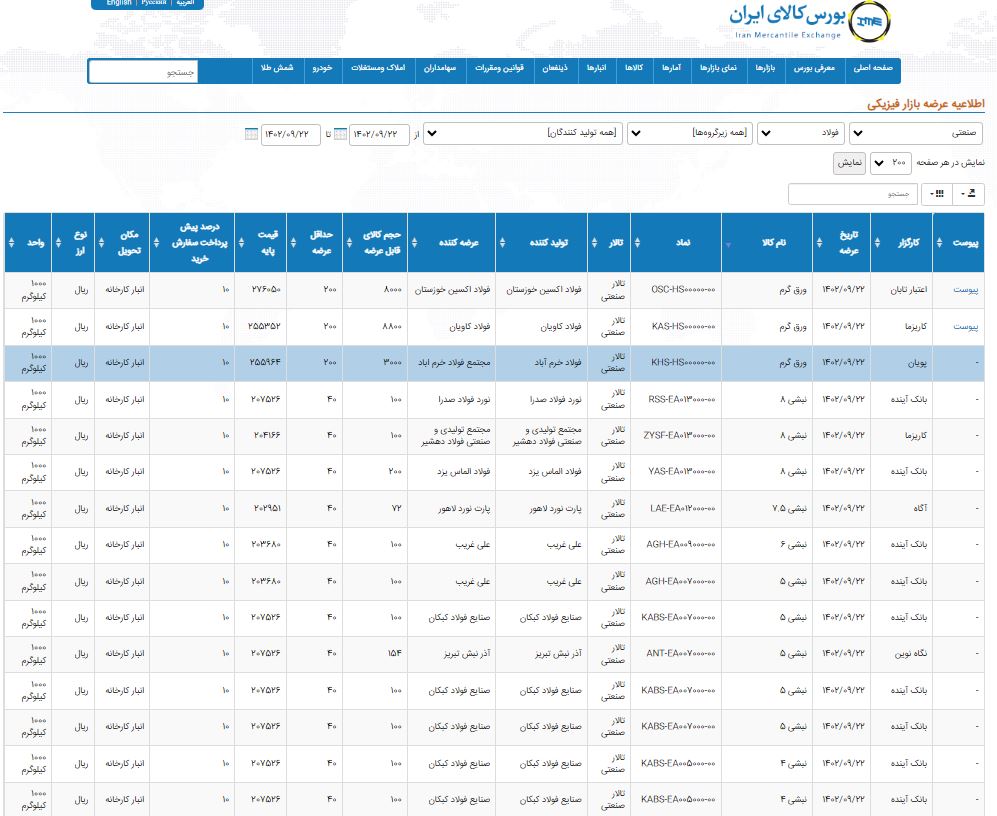Click the اطلاعیه عرضه بازار فیزیکی heading
The width and height of the screenshot is (997, 816).
(x=925, y=104)
